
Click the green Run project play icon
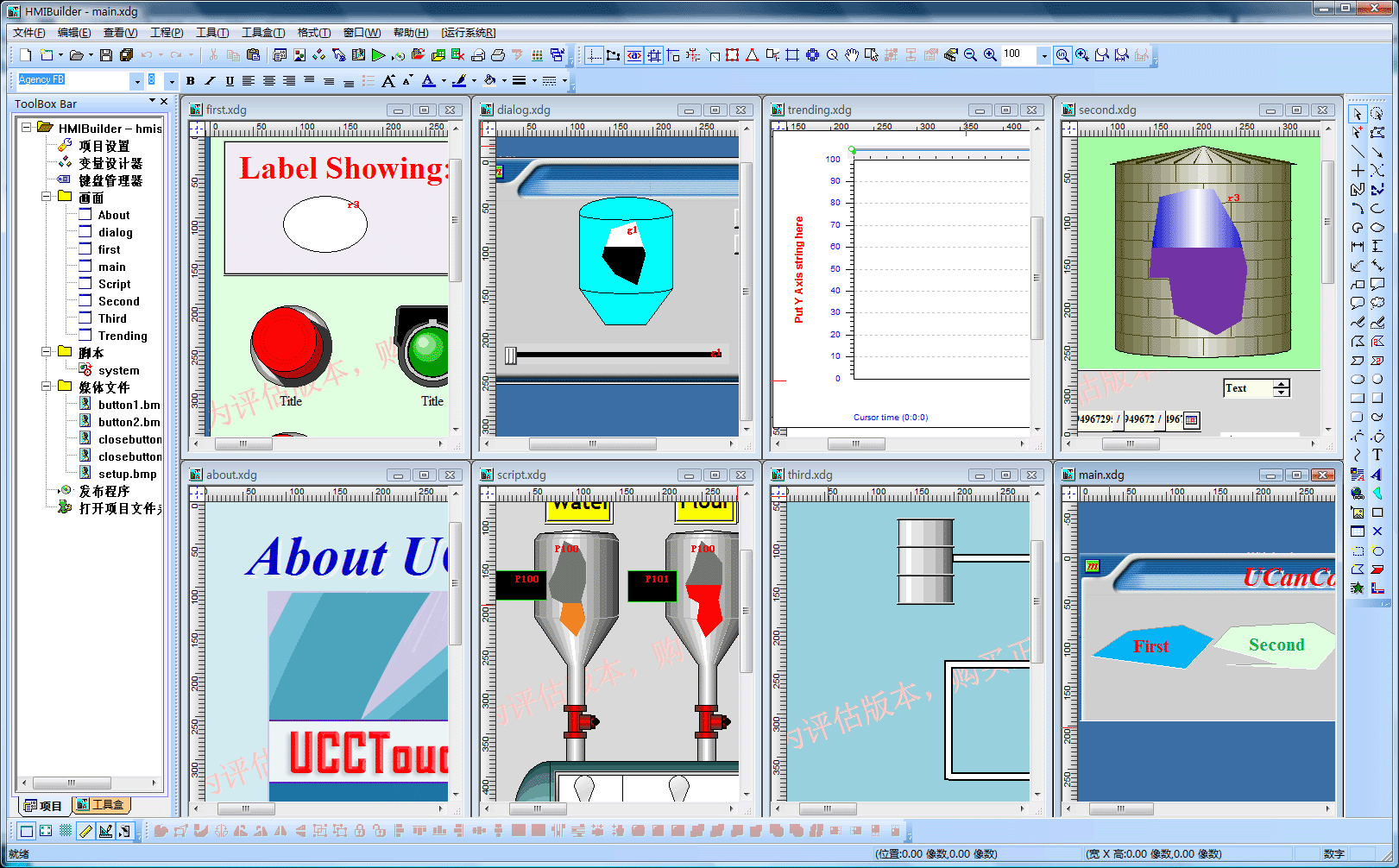tap(378, 55)
